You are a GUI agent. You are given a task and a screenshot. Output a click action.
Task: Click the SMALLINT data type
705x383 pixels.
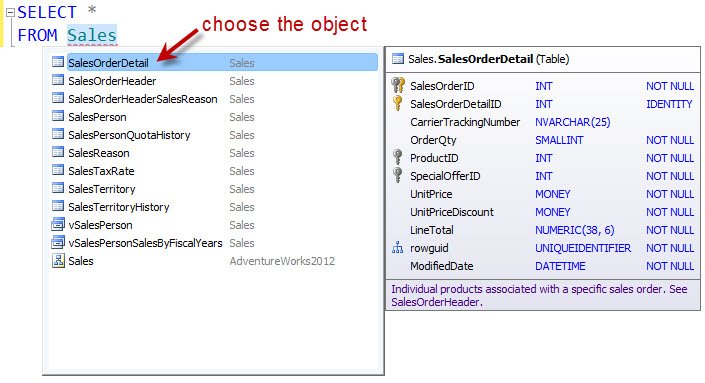coord(559,140)
